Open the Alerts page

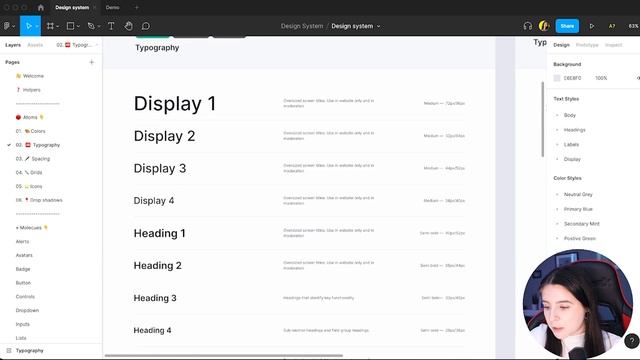click(x=22, y=242)
